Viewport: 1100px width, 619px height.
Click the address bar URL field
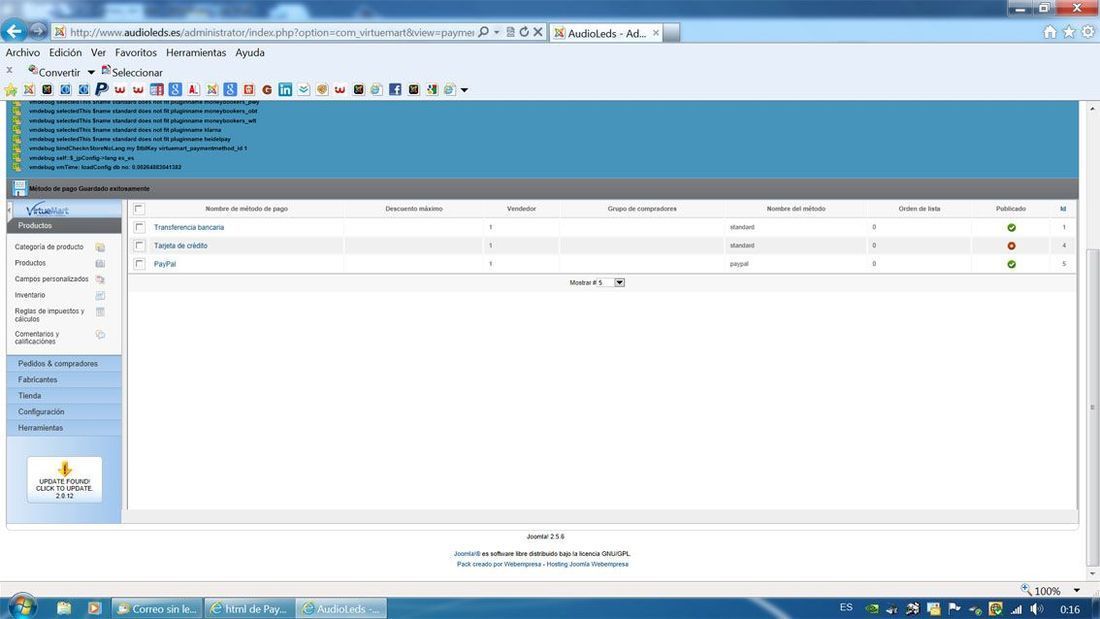271,32
